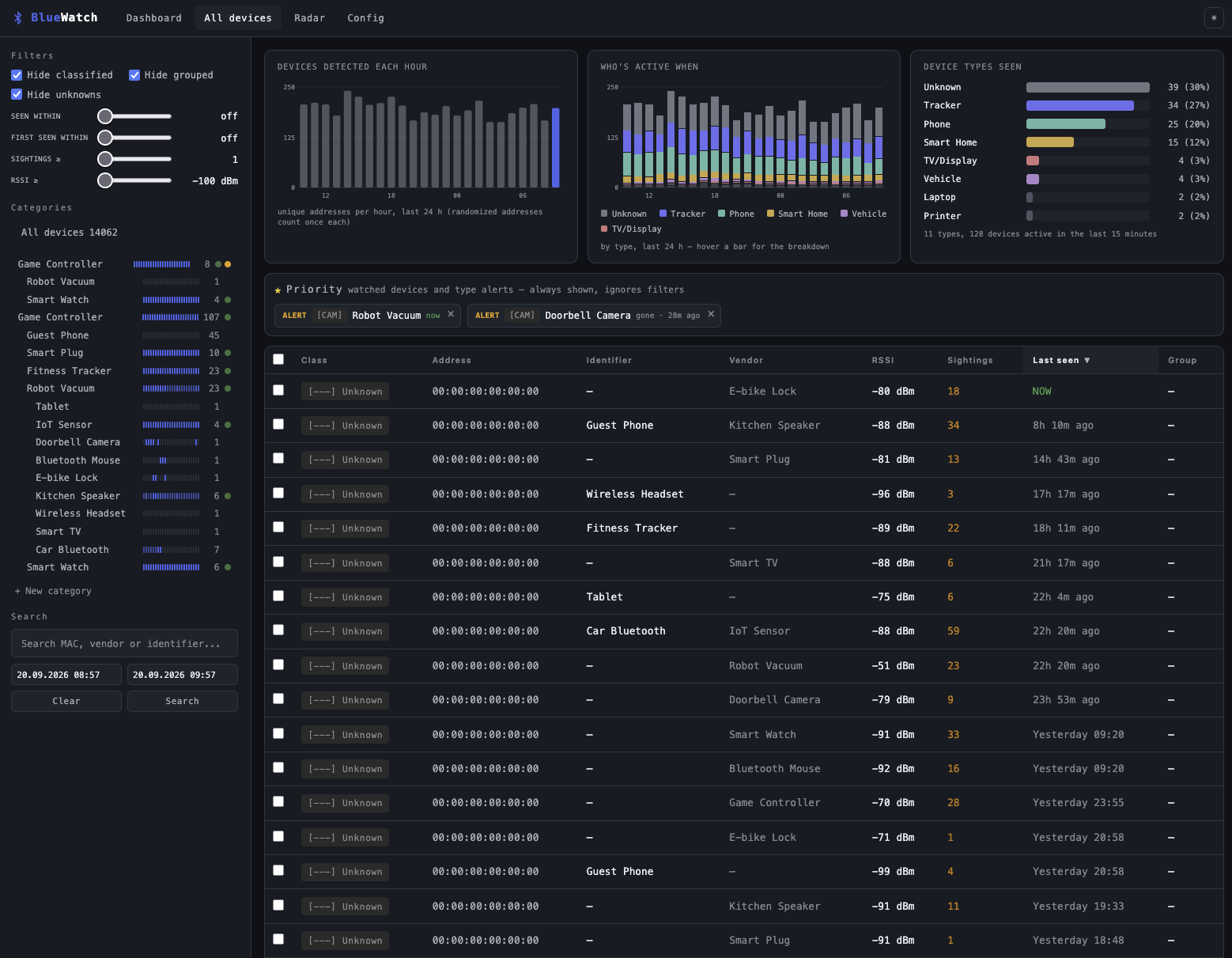This screenshot has height=958, width=1232.
Task: Dismiss the Robot Vacuum alert chip
Action: coord(451,314)
